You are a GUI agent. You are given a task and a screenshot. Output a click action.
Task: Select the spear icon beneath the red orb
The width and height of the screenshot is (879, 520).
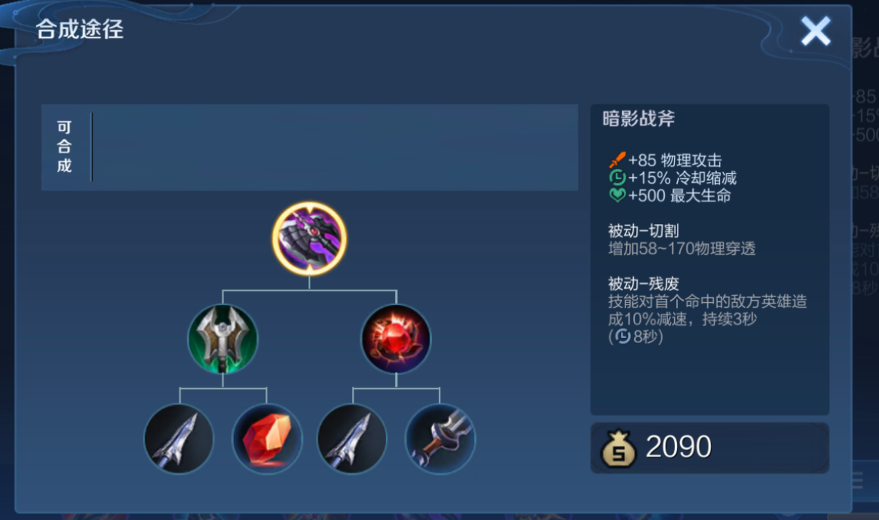[352, 439]
